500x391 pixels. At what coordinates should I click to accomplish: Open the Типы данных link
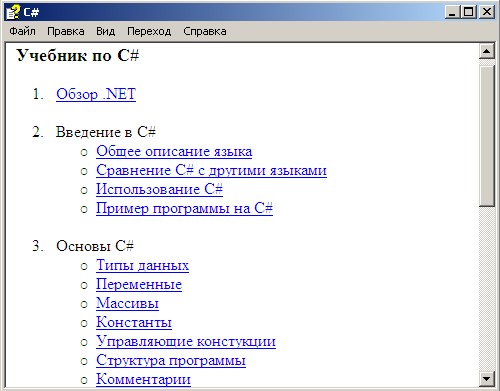(142, 266)
